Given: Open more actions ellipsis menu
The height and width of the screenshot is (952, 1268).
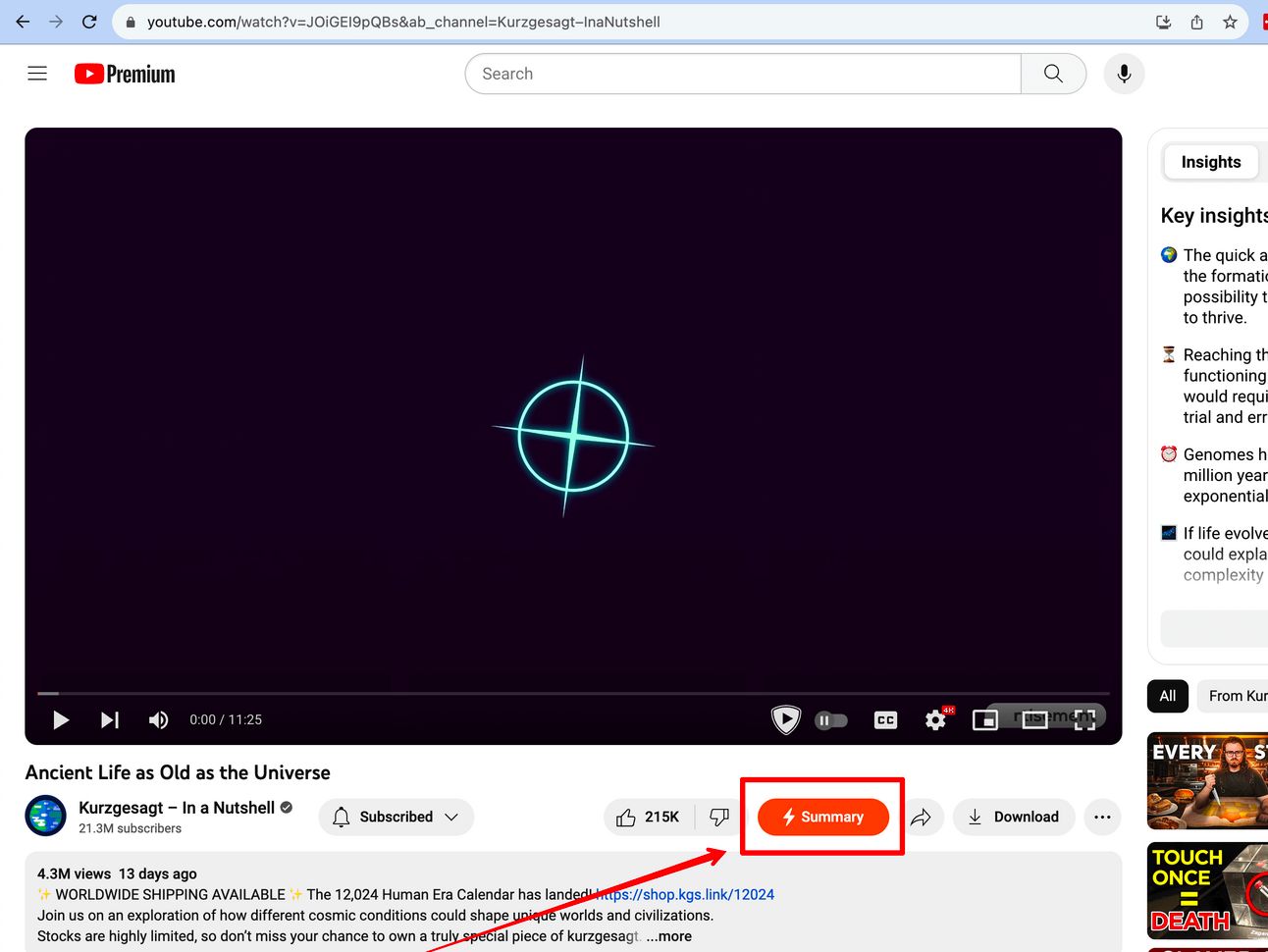Looking at the screenshot, I should (x=1102, y=817).
